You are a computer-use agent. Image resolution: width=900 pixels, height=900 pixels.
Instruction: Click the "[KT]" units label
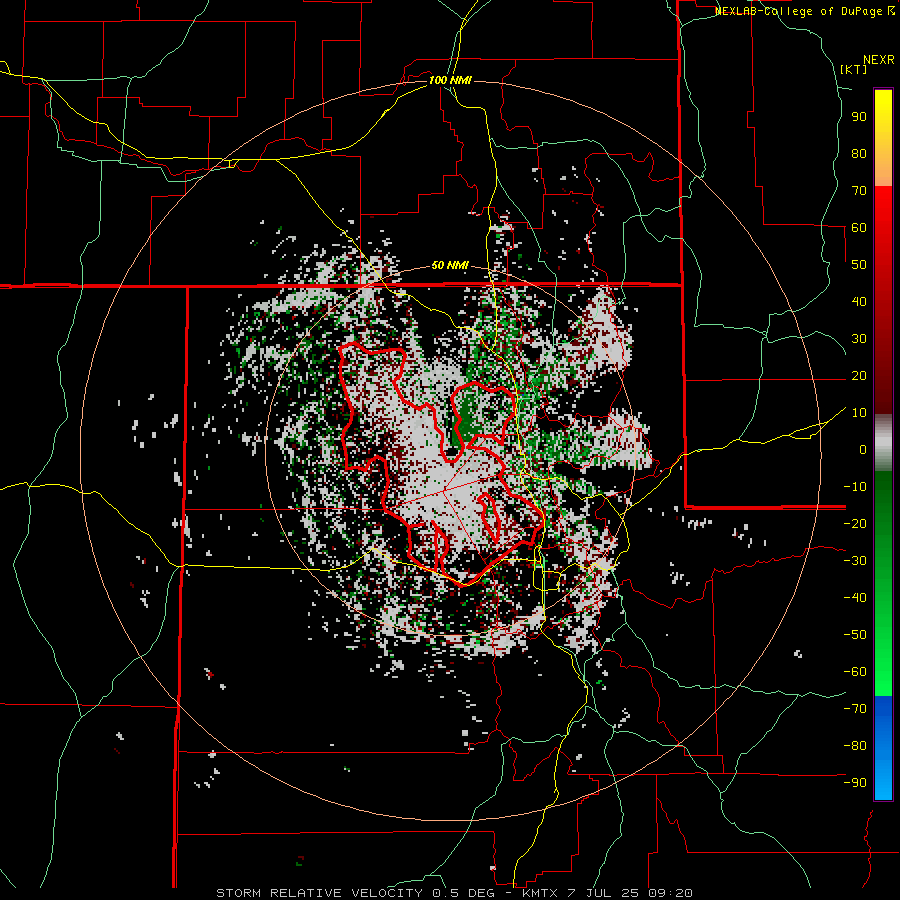tap(854, 69)
